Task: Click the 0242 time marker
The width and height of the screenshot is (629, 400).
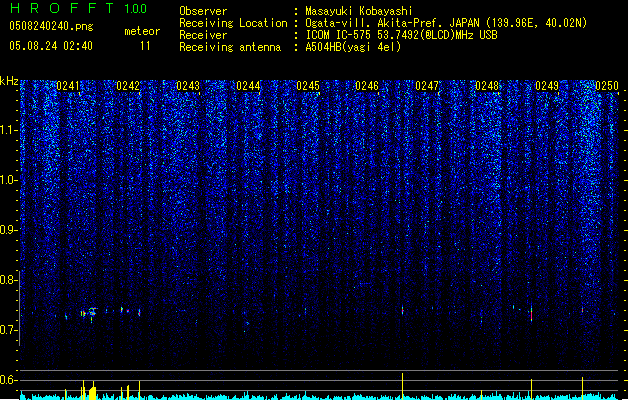Action: (x=128, y=86)
